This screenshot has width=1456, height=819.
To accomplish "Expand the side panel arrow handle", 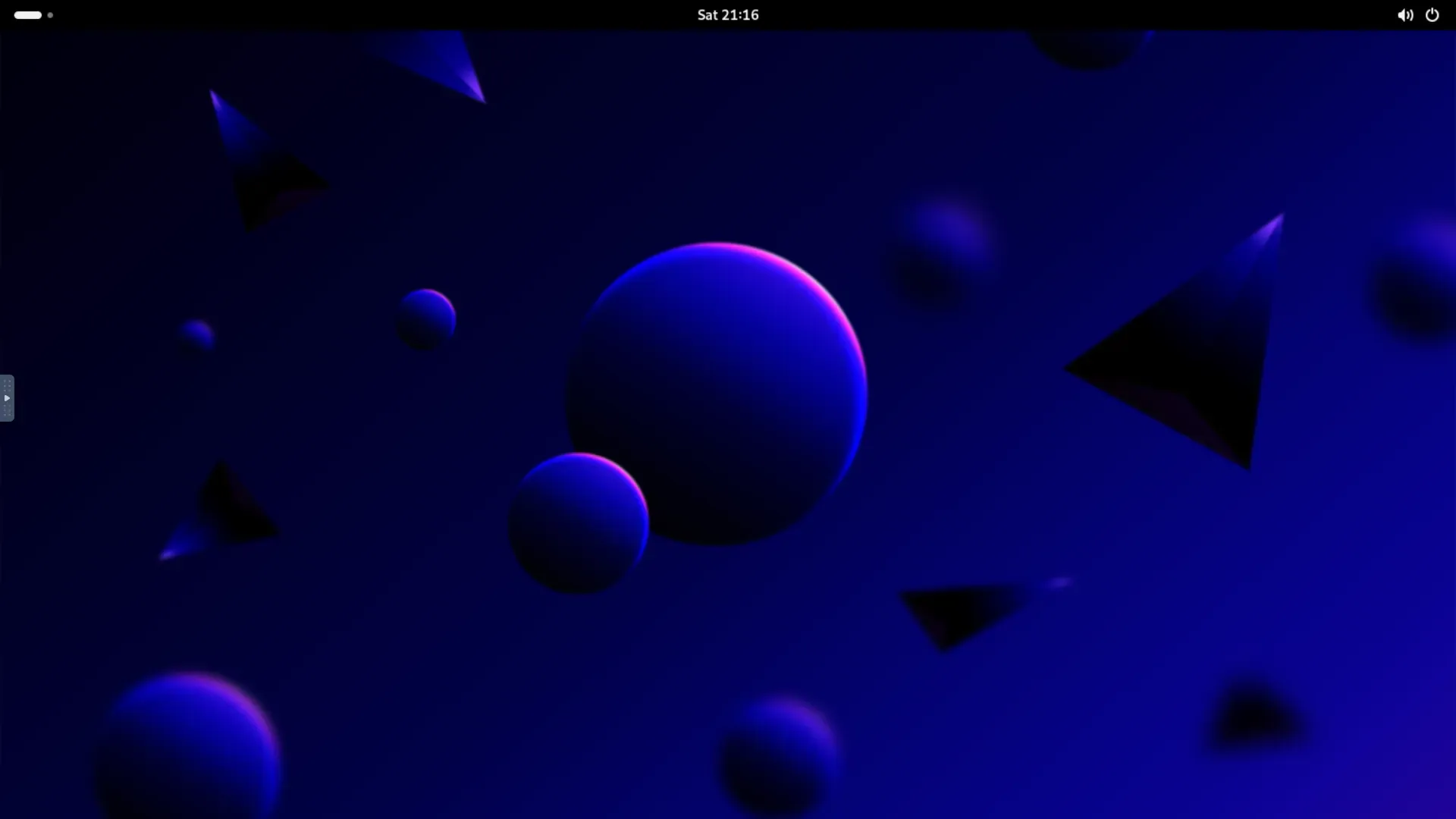I will 7,398.
